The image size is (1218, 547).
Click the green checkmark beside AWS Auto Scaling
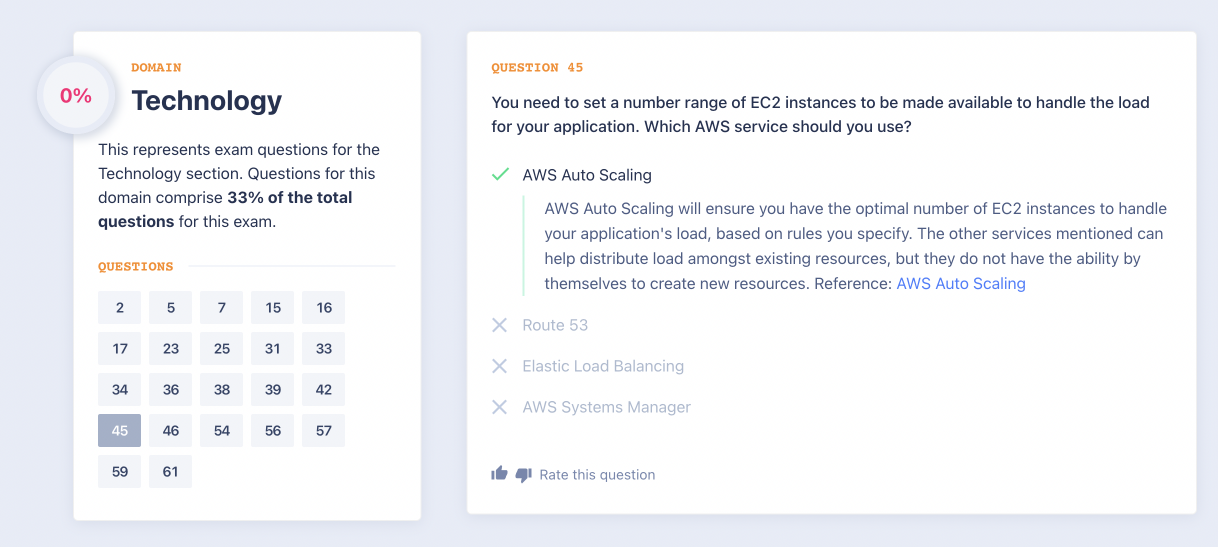500,175
